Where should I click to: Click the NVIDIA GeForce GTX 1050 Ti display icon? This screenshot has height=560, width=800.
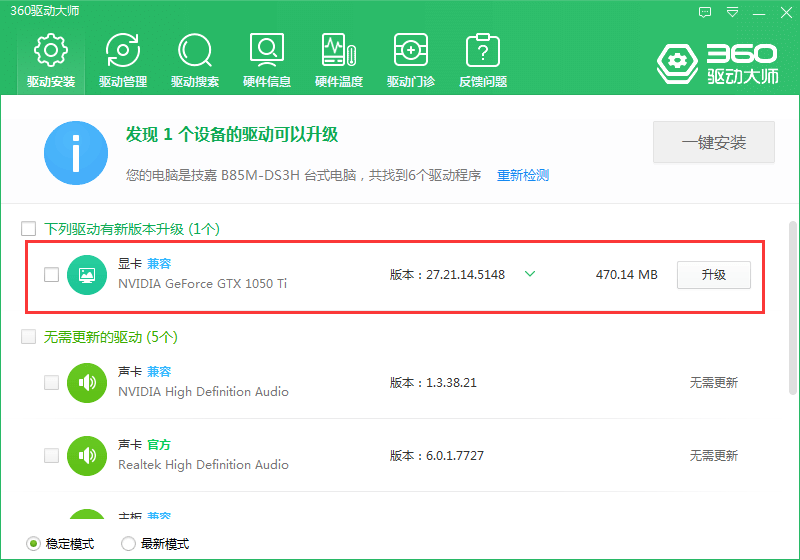87,275
